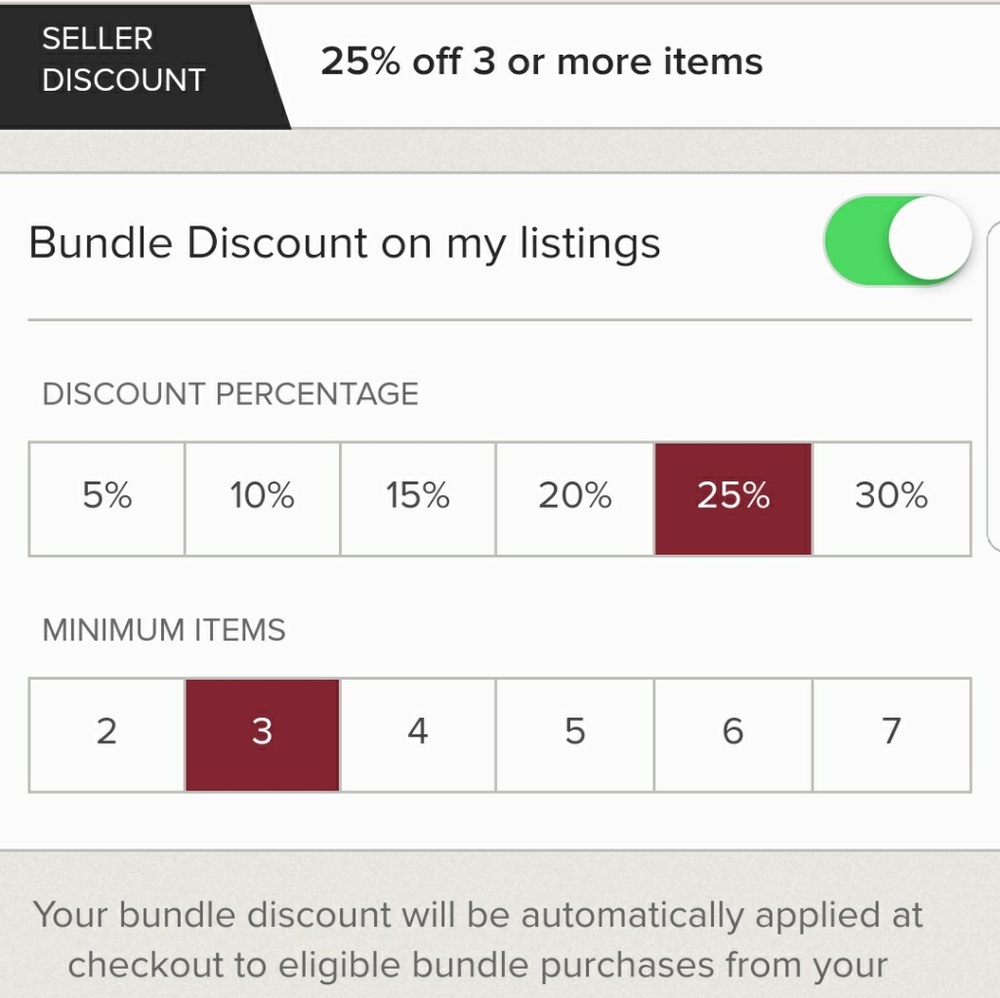The image size is (1000, 998).
Task: Select the highlighted 25% discount
Action: [732, 497]
